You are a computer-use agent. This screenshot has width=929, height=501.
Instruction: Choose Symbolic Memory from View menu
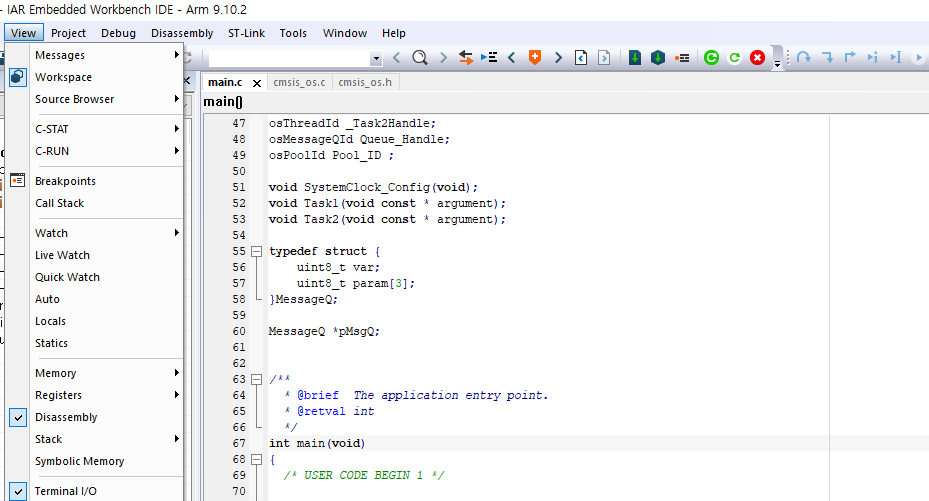tap(79, 461)
